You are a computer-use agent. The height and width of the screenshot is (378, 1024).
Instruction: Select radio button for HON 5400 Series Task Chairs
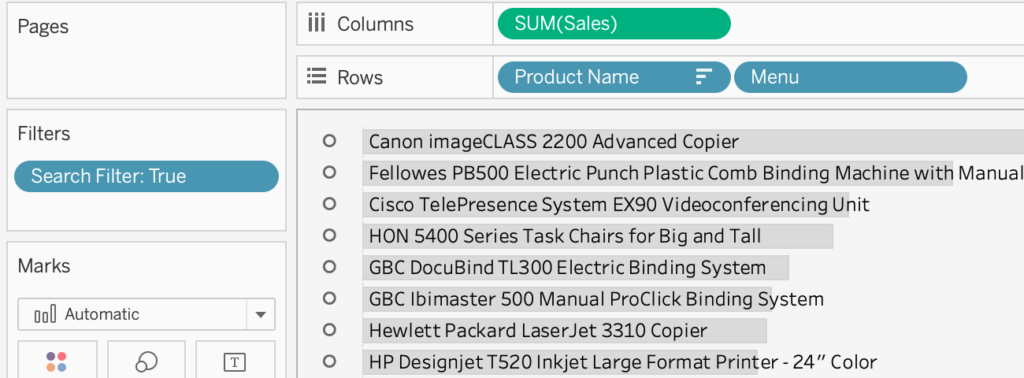pyautogui.click(x=329, y=235)
